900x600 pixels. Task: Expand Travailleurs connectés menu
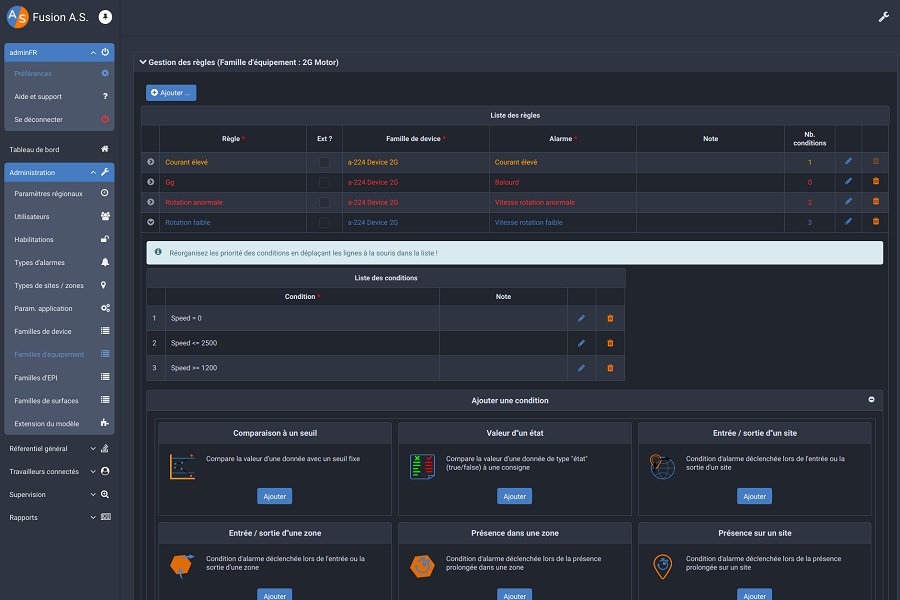click(93, 471)
